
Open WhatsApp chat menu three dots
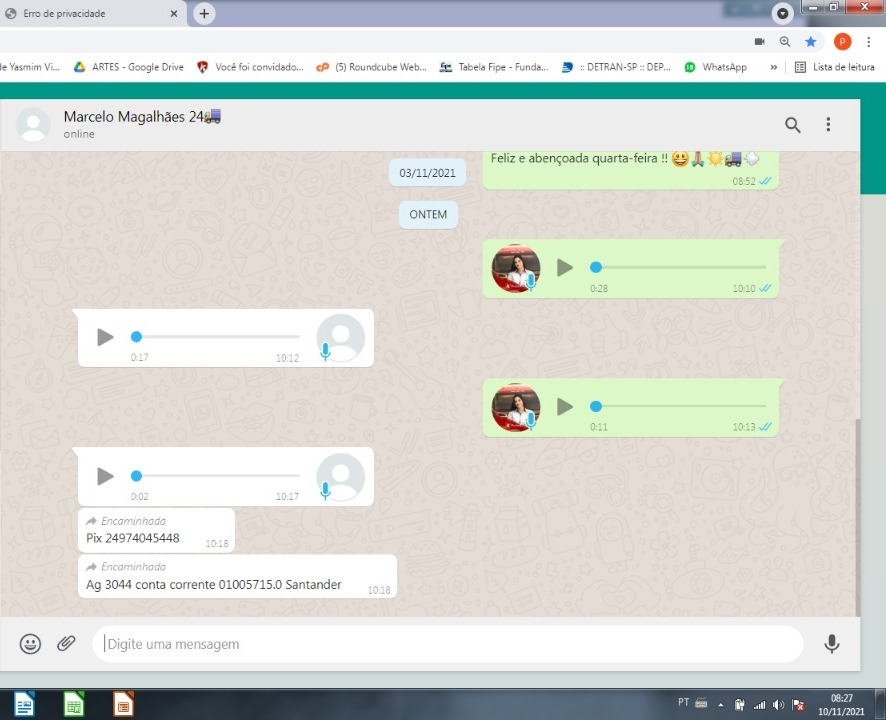pyautogui.click(x=828, y=125)
